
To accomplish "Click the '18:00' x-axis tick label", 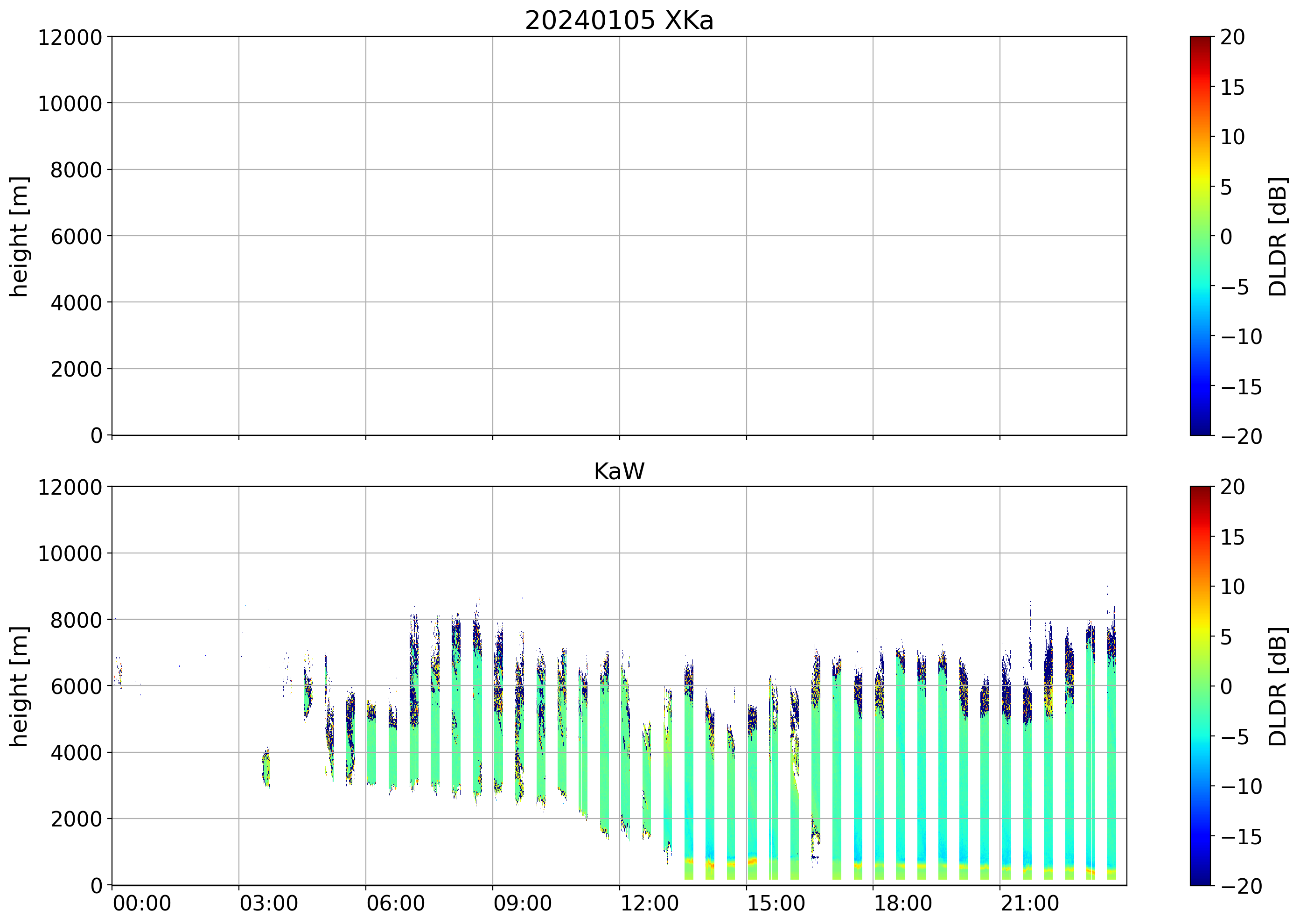I will 903,903.
